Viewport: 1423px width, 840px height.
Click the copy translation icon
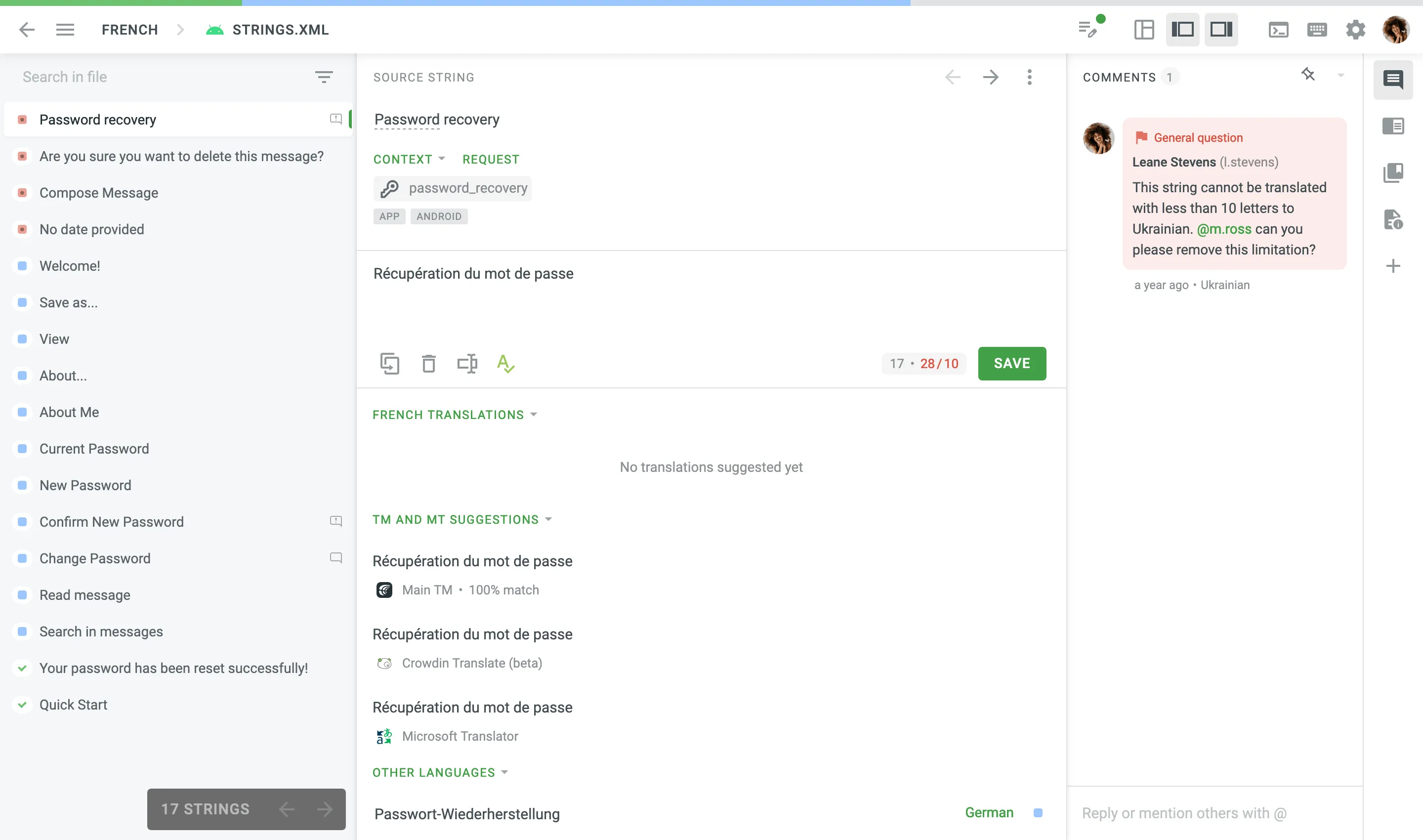coord(390,363)
